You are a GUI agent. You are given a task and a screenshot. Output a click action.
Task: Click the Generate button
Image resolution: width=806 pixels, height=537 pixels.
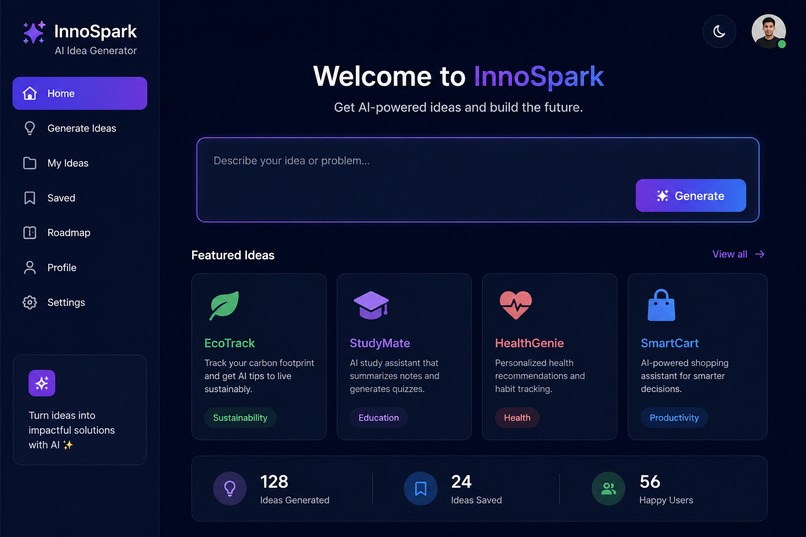690,196
